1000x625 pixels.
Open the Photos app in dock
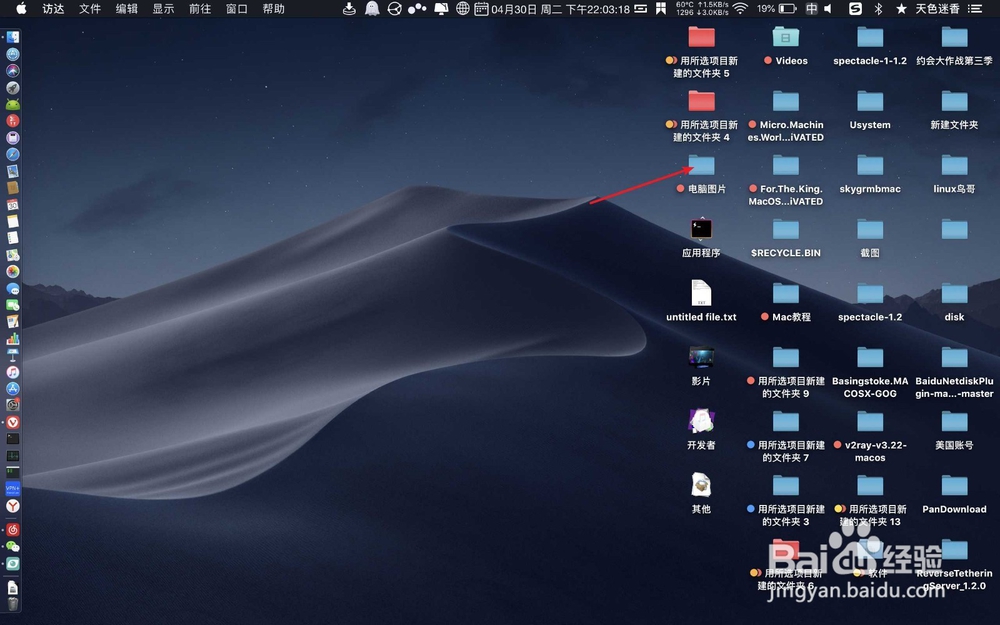13,272
